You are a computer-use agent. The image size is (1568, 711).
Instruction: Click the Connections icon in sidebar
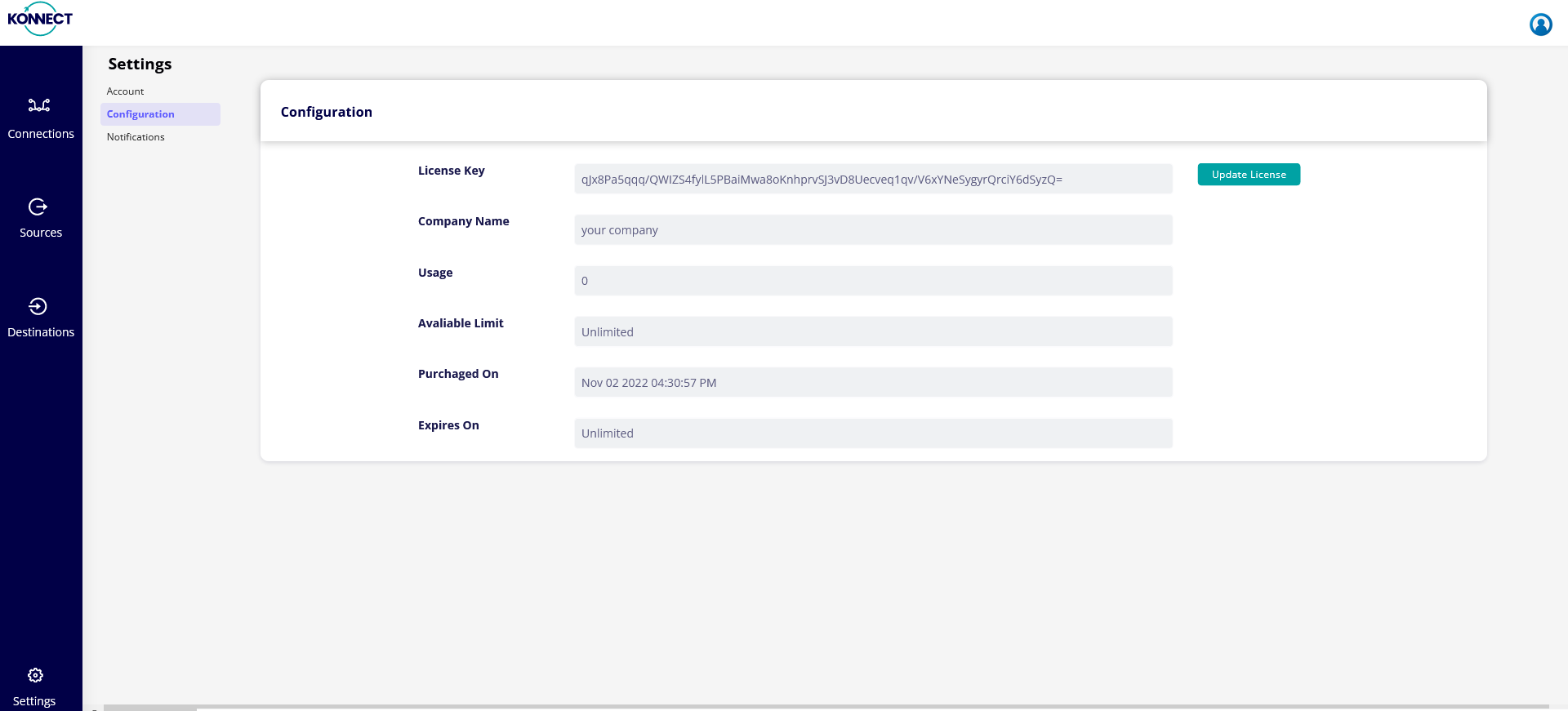pyautogui.click(x=39, y=105)
